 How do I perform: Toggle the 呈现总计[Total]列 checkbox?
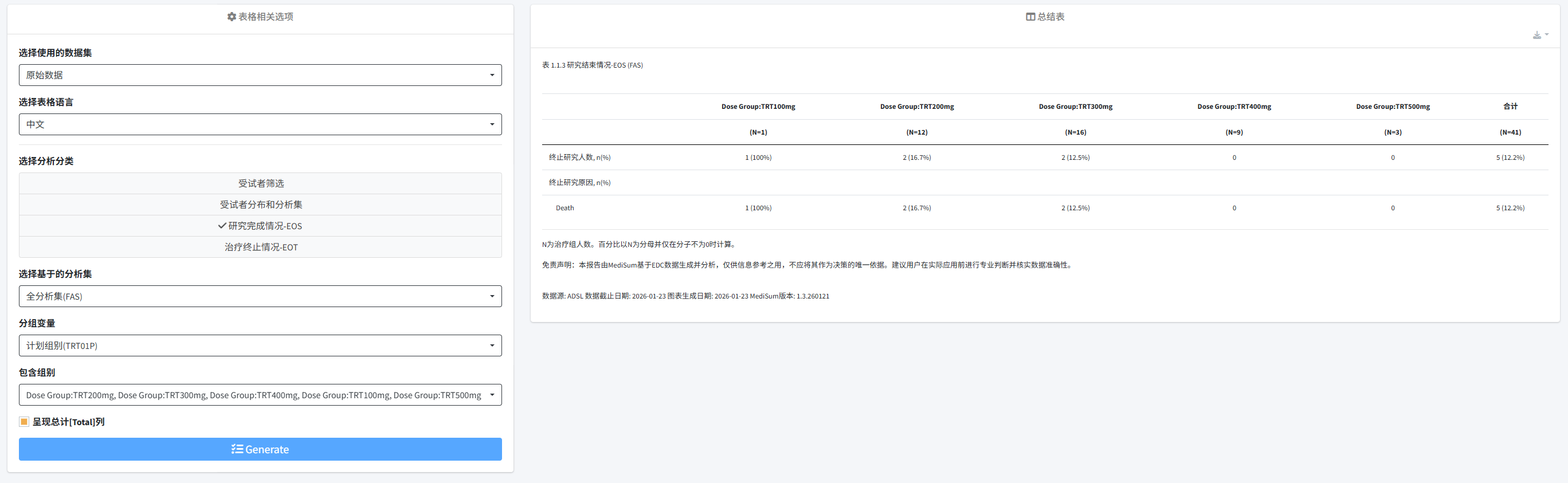point(24,422)
